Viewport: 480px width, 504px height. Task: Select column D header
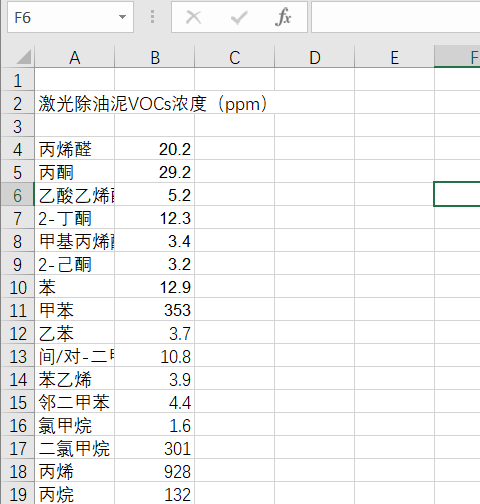click(x=315, y=57)
